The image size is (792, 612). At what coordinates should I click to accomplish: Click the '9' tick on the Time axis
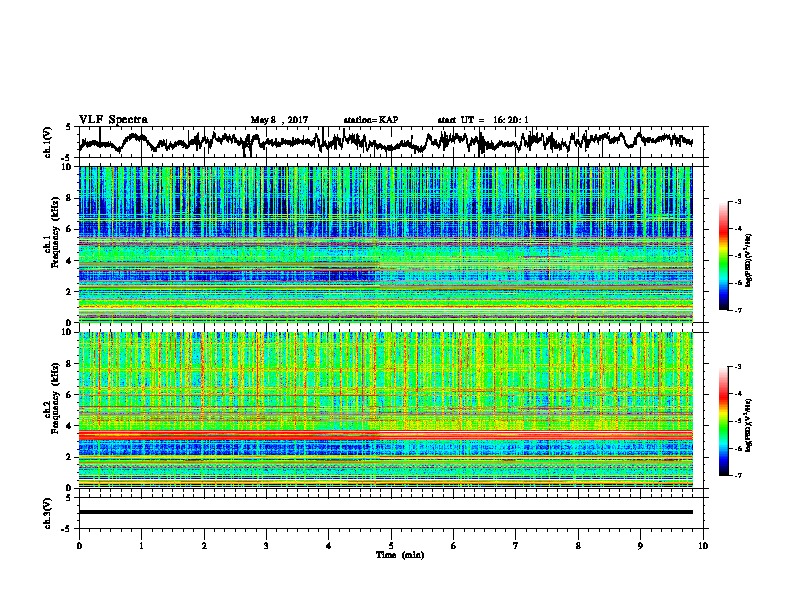click(640, 546)
